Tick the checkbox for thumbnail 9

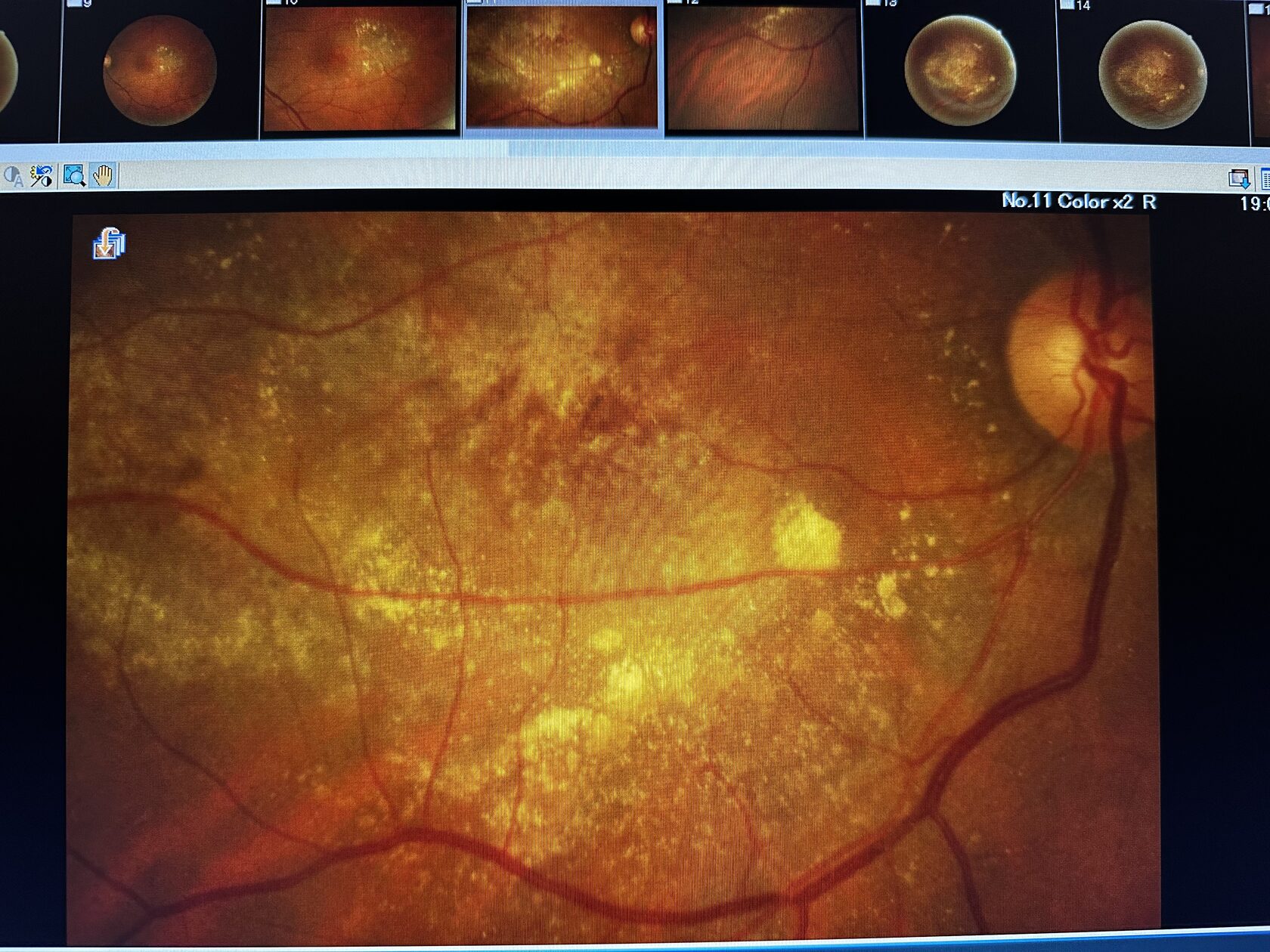click(x=74, y=4)
